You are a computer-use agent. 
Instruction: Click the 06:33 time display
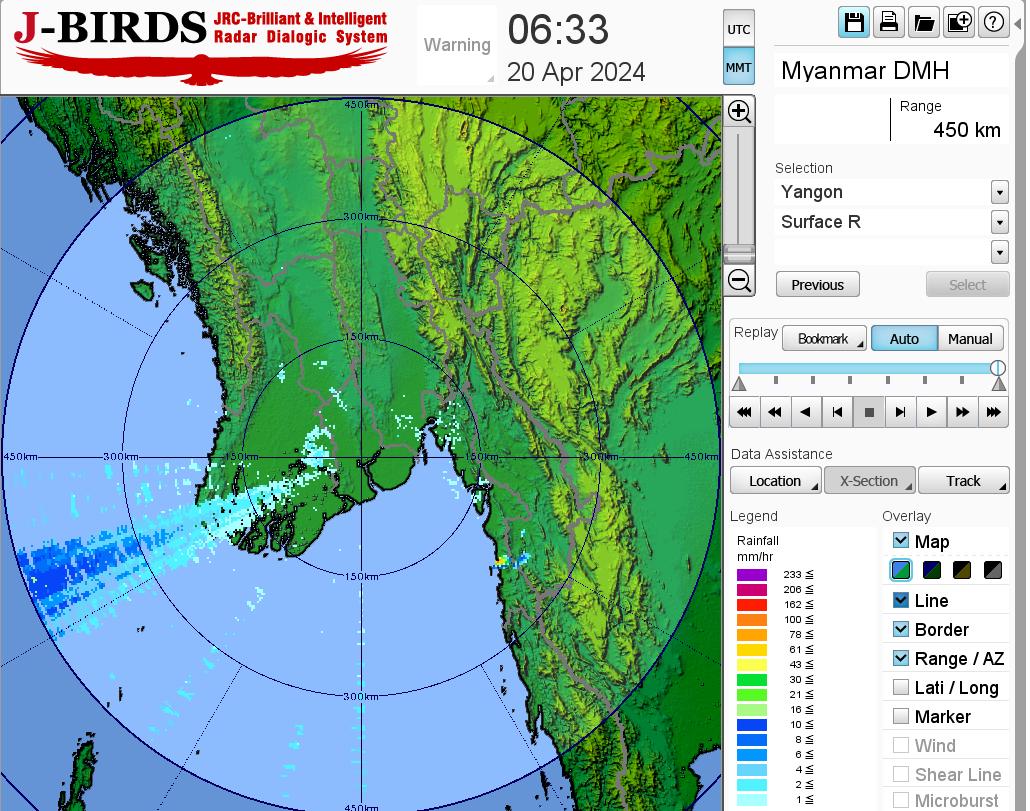[x=558, y=30]
